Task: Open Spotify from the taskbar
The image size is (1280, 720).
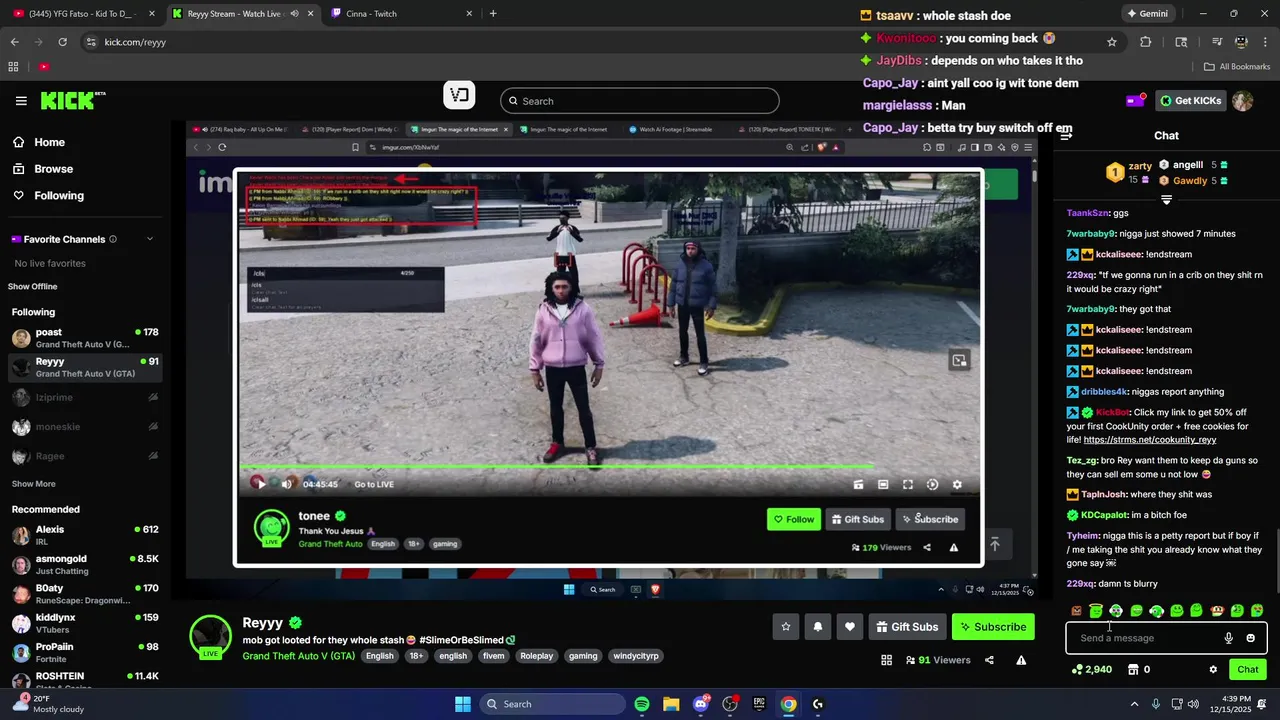Action: (x=642, y=704)
